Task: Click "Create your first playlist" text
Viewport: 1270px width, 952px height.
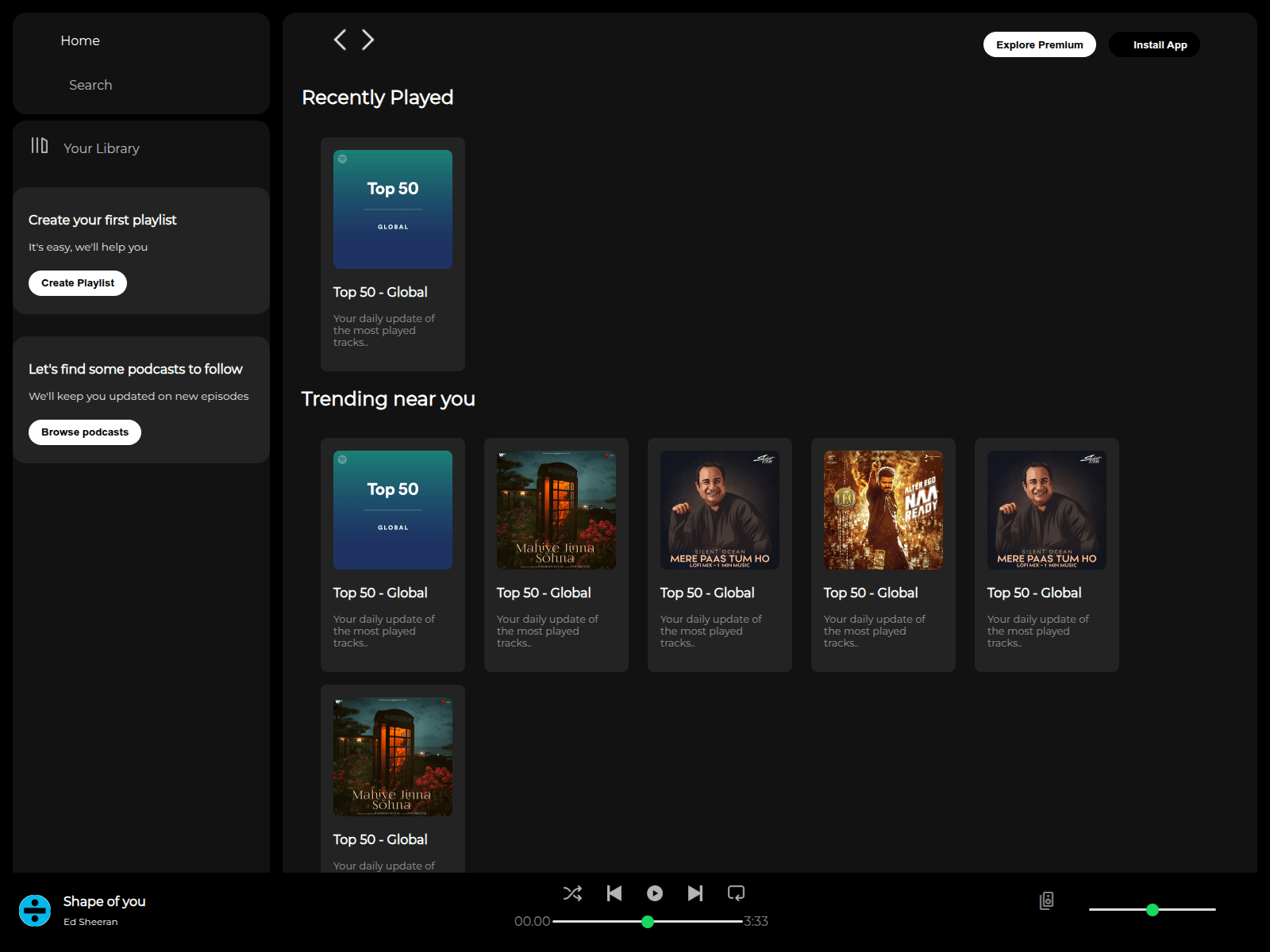Action: (102, 220)
